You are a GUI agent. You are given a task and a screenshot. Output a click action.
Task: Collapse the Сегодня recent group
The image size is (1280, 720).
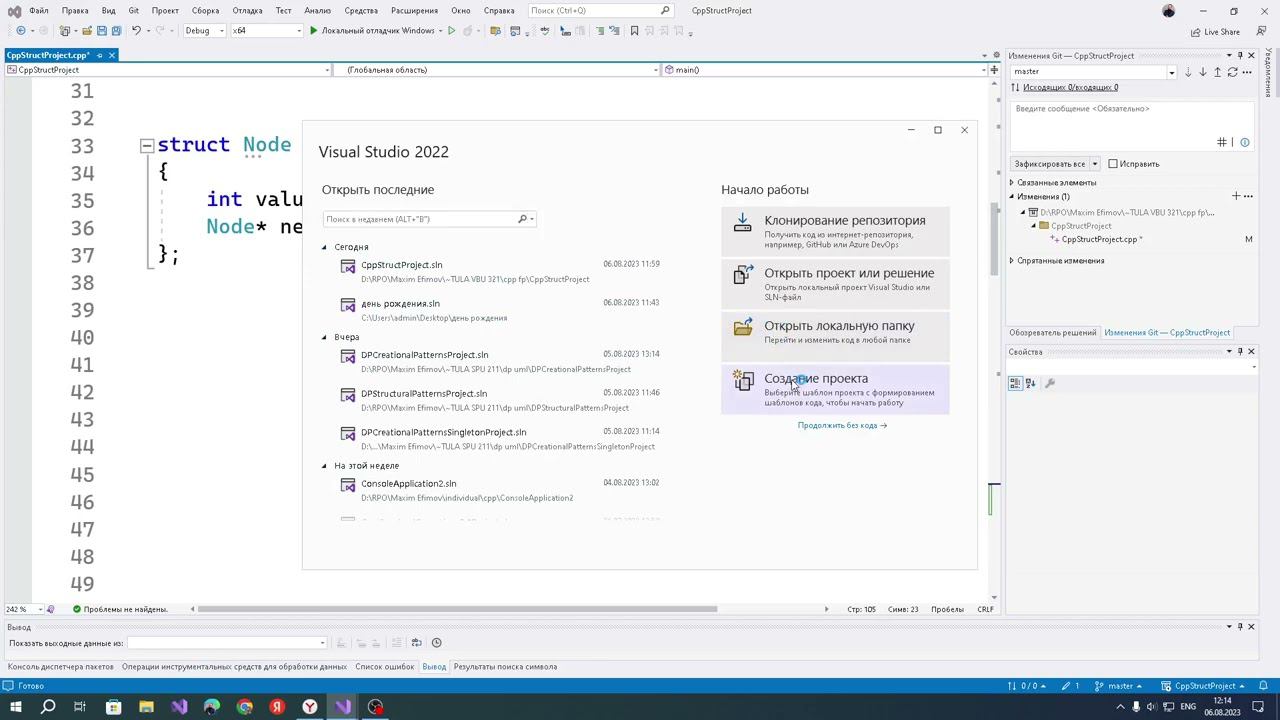click(324, 247)
